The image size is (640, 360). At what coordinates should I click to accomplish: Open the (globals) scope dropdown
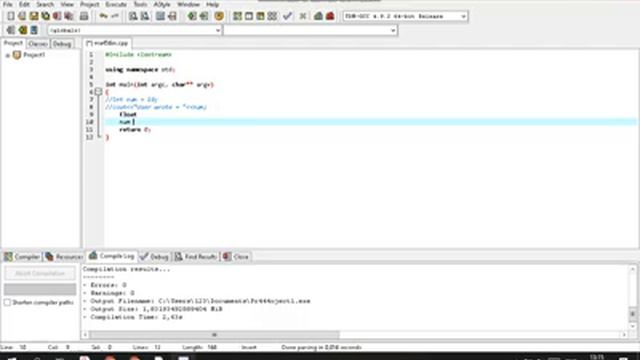pyautogui.click(x=218, y=30)
